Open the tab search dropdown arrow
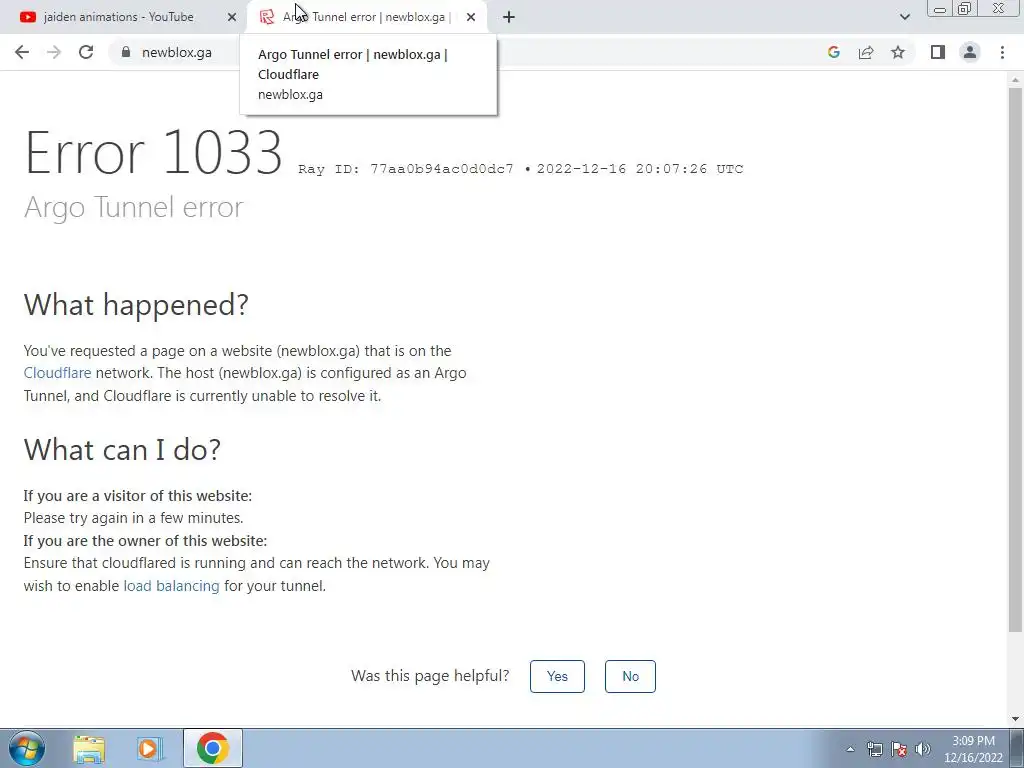 [904, 17]
